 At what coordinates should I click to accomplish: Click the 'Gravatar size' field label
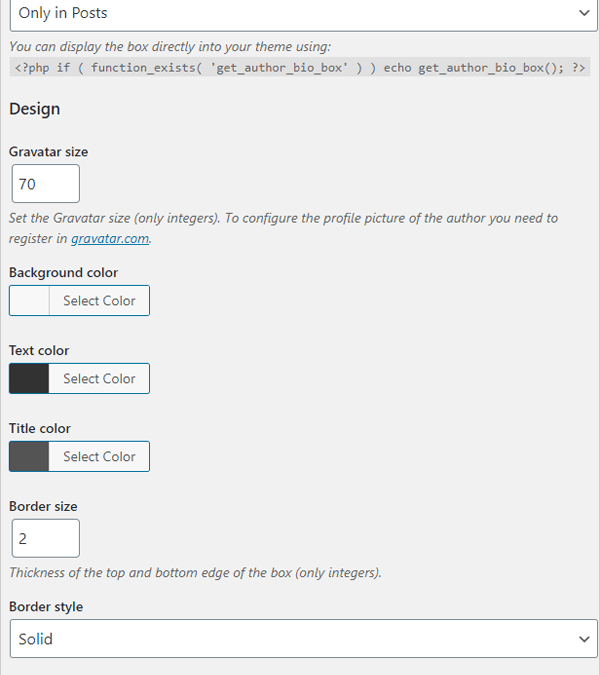[x=49, y=152]
